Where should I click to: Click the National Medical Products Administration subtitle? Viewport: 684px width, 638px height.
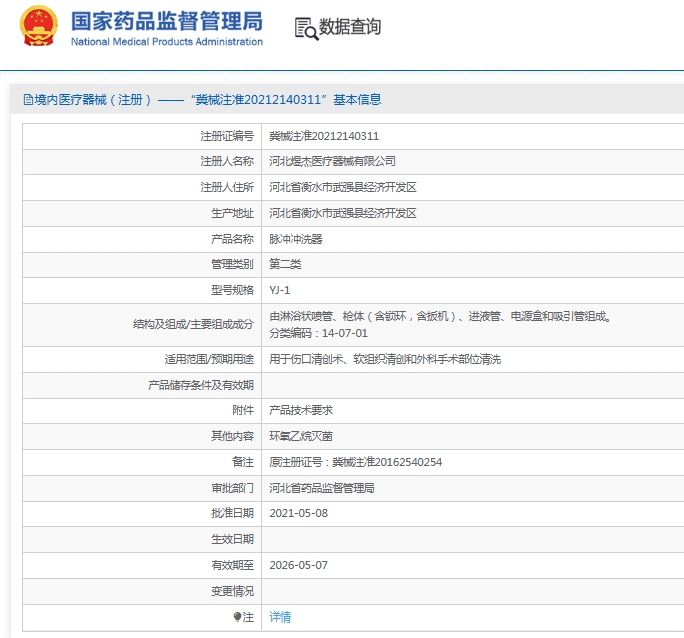167,42
